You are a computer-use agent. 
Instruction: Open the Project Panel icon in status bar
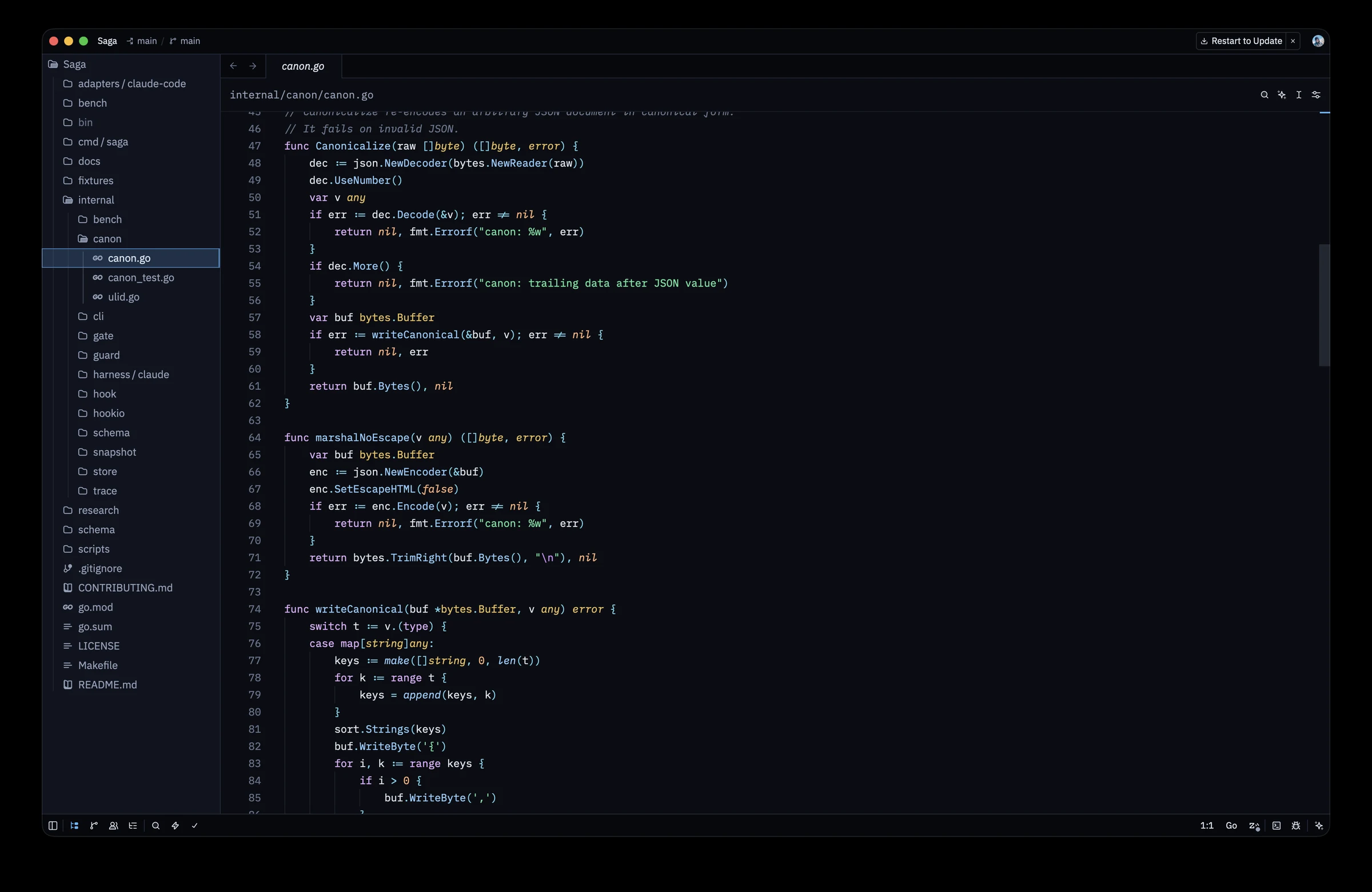[74, 826]
